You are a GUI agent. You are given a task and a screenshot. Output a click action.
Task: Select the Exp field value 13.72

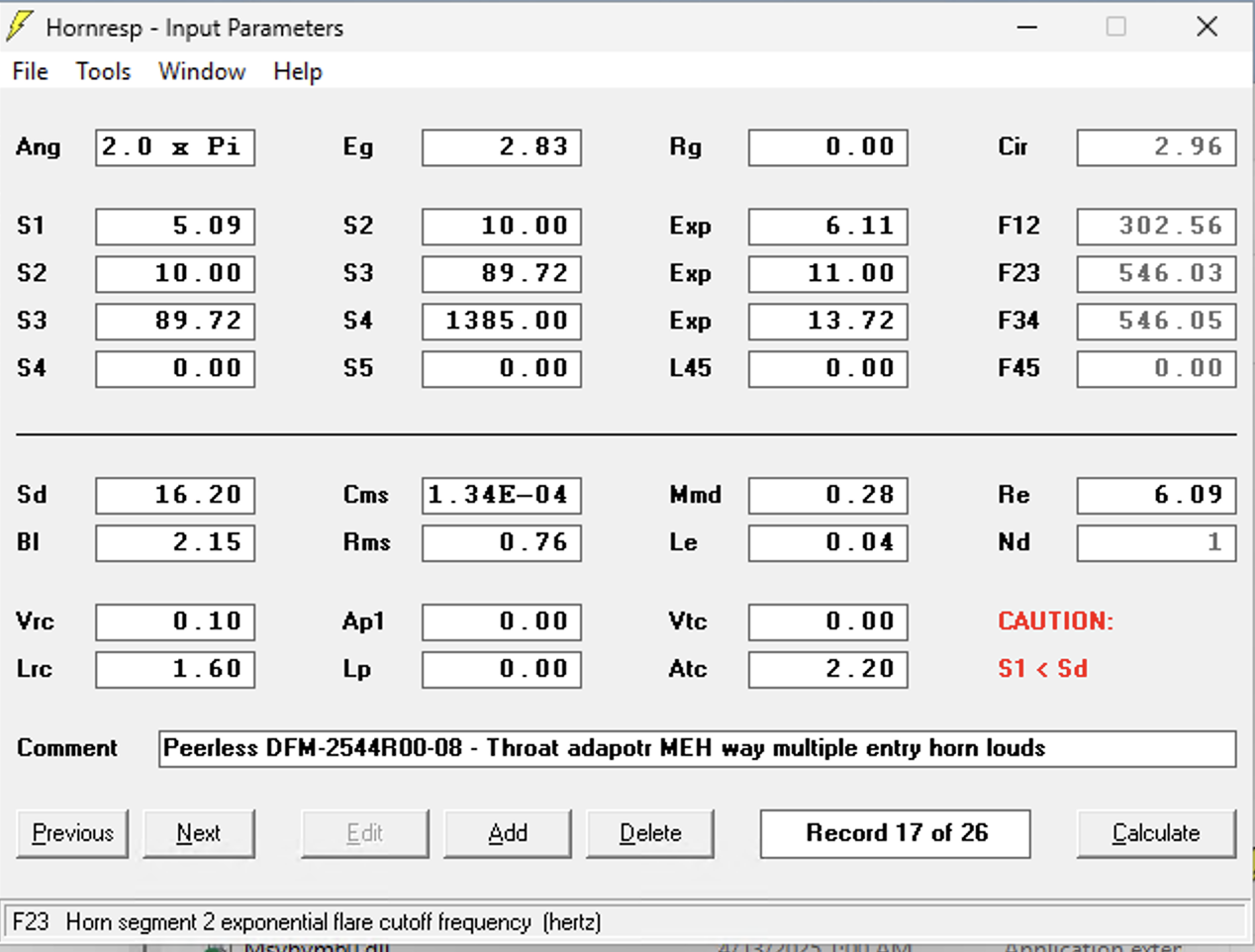pyautogui.click(x=828, y=322)
